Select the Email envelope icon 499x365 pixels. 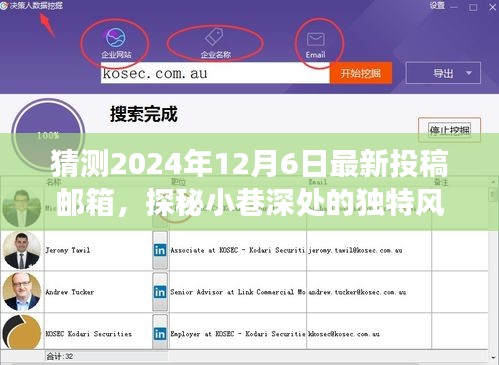pos(315,39)
